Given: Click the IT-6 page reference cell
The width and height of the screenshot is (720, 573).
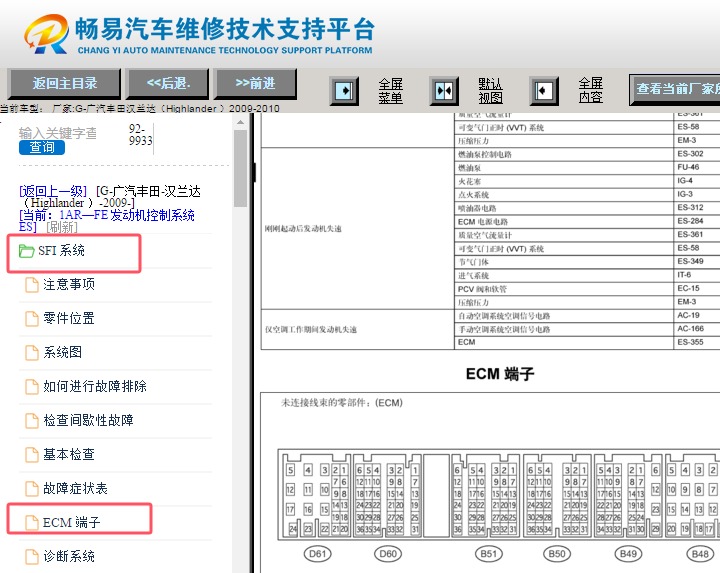Looking at the screenshot, I should tap(697, 275).
